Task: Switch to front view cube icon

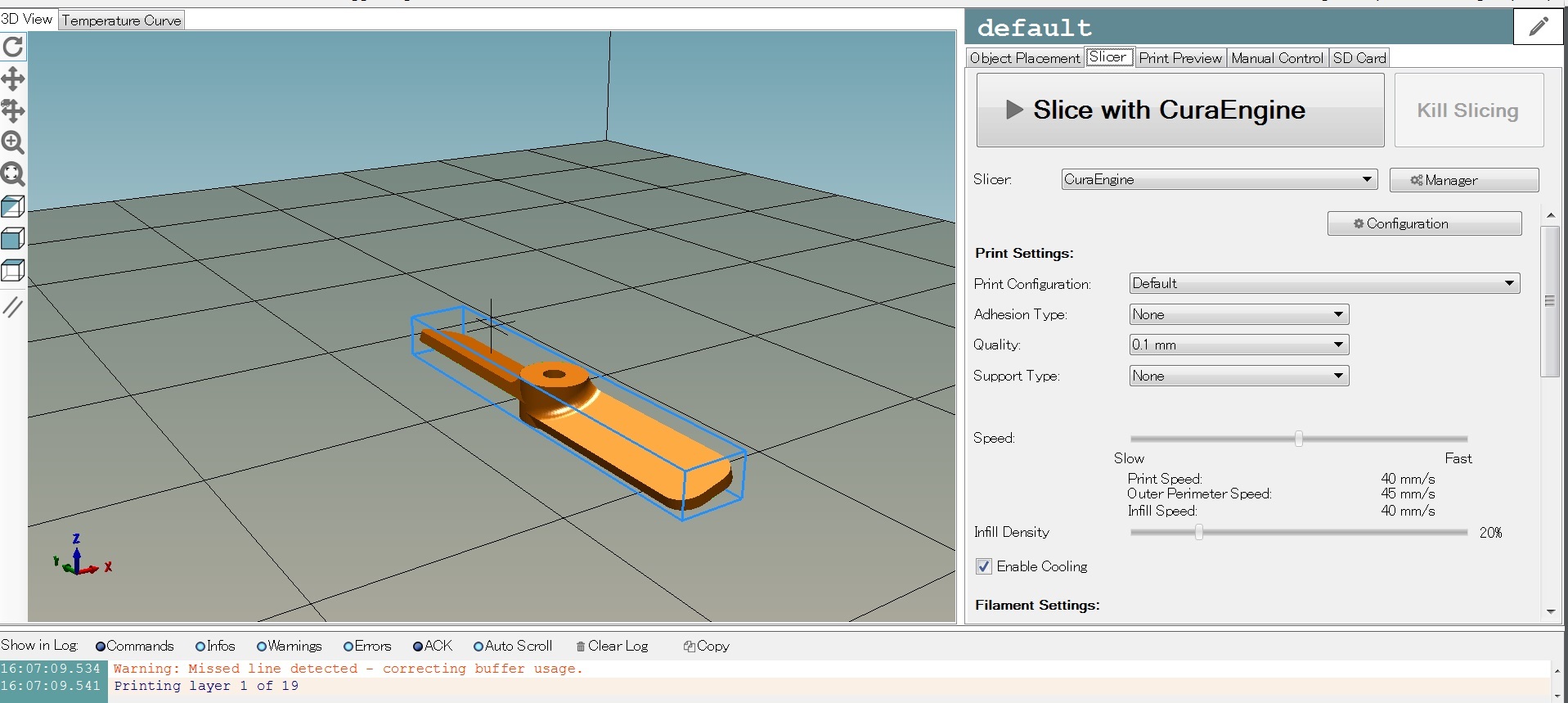Action: 13,238
